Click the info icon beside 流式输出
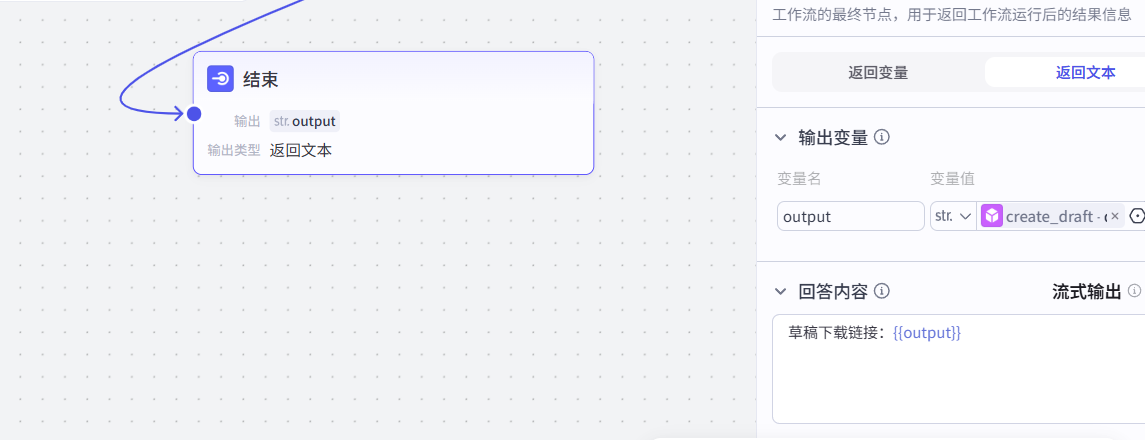 (x=1134, y=291)
